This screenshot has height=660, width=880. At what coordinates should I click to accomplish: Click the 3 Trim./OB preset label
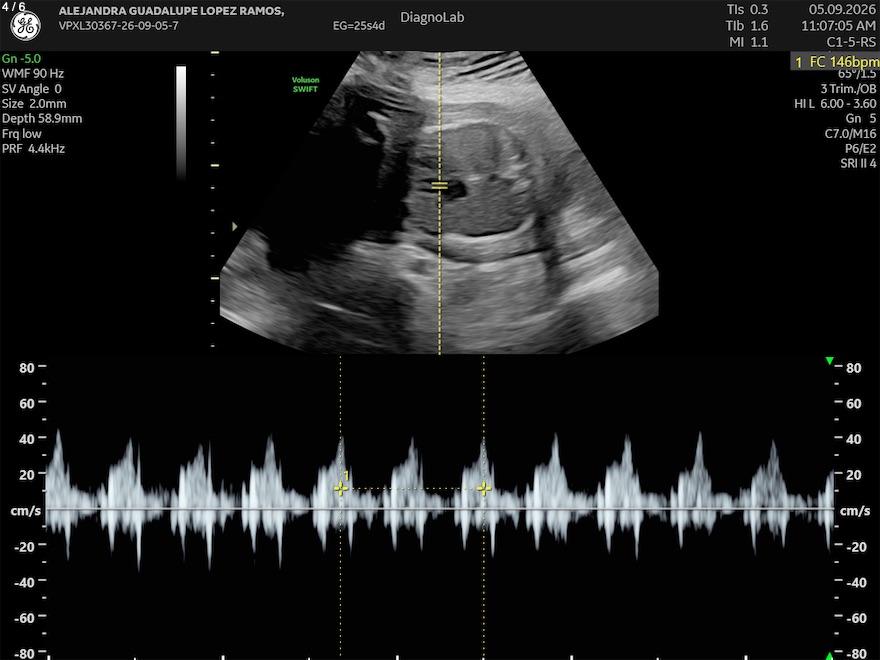[x=848, y=89]
